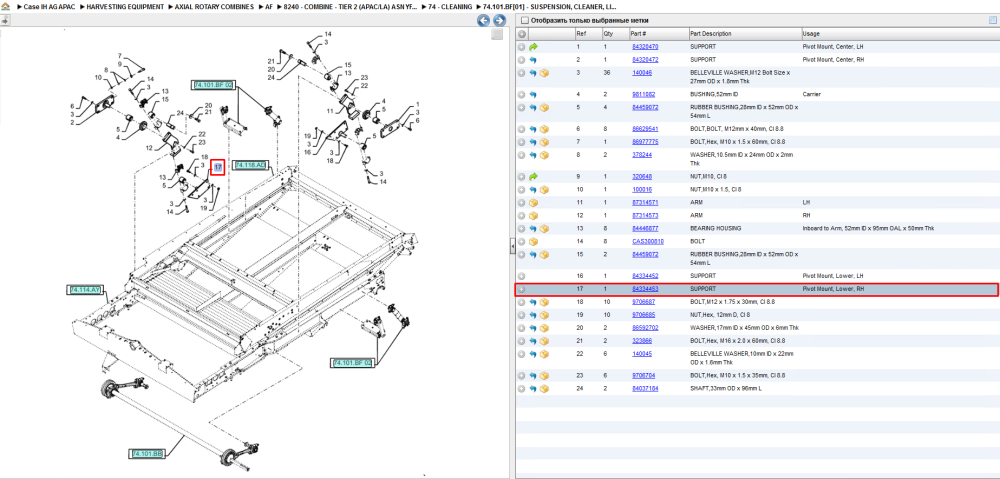Select 'SHAFT,33mm OD x 96mm L' description

tap(726, 388)
